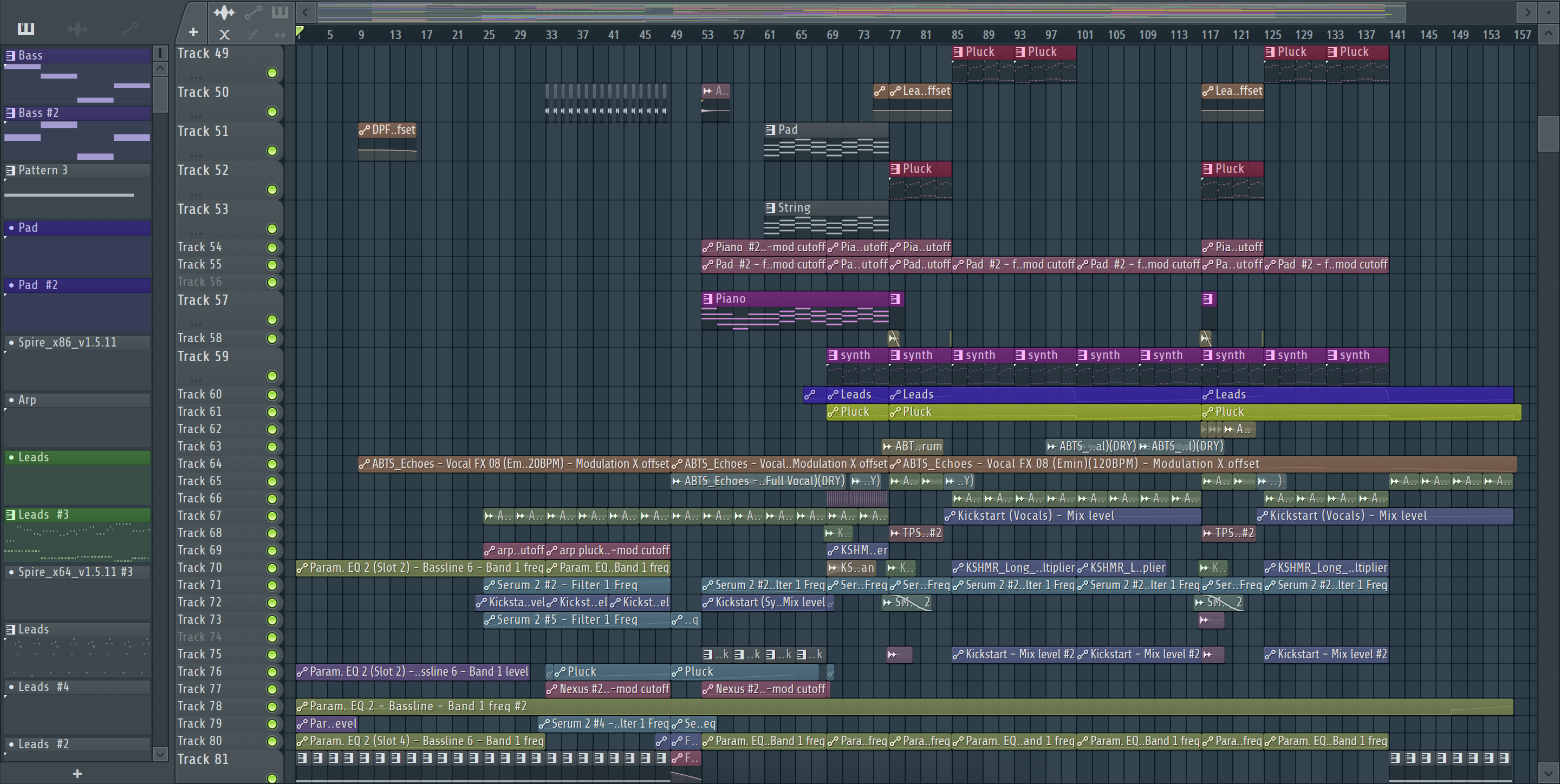Click the picker list scroll down arrow
Screen dimensions: 1560x784
160,754
